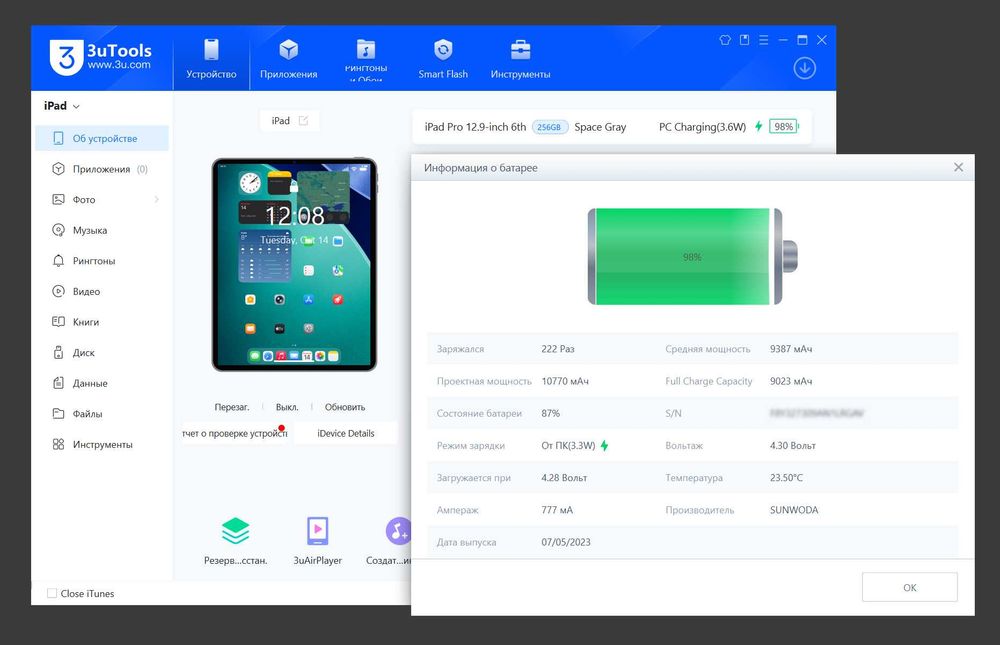Image resolution: width=1000 pixels, height=645 pixels.
Task: Open Инструменты in the left sidebar
Action: (102, 445)
